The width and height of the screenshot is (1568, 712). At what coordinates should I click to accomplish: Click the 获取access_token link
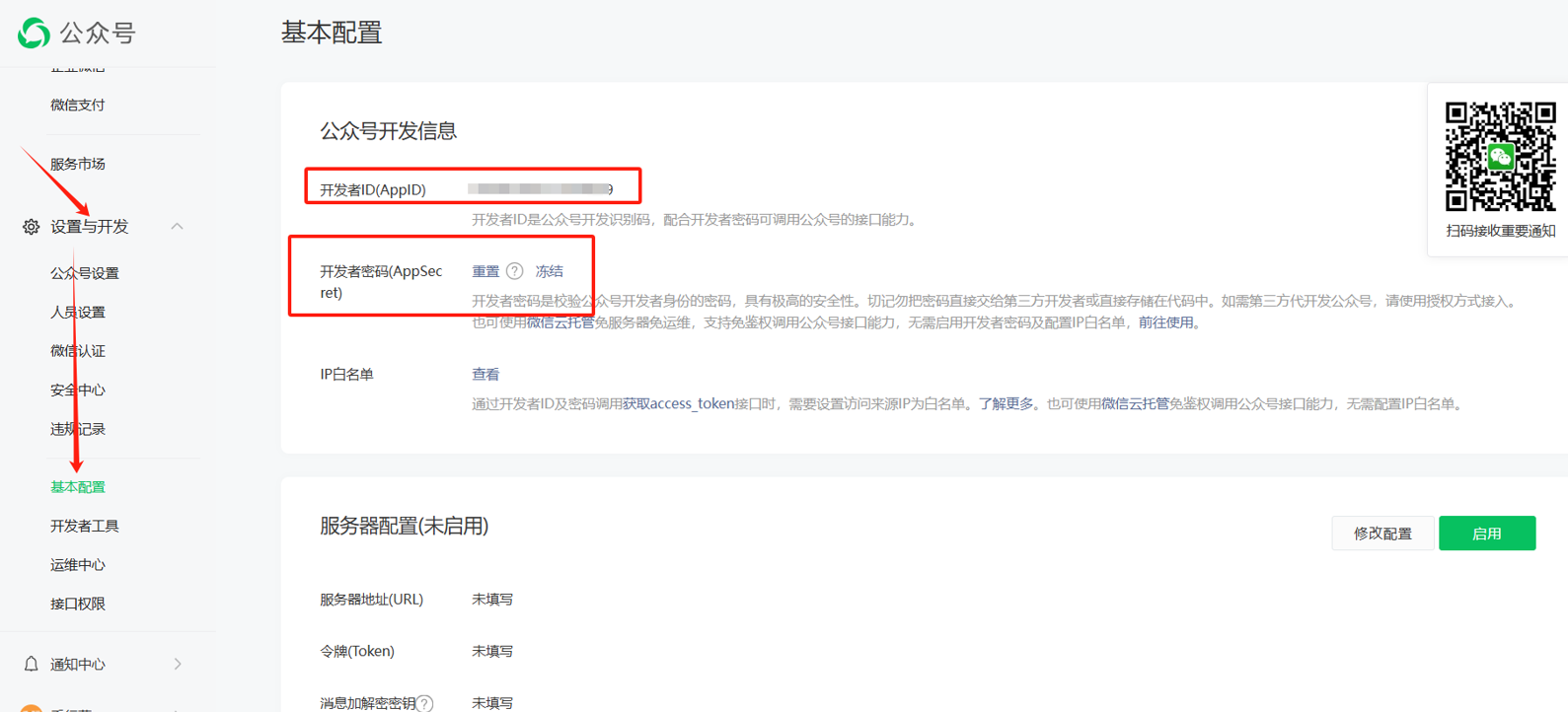pyautogui.click(x=679, y=403)
